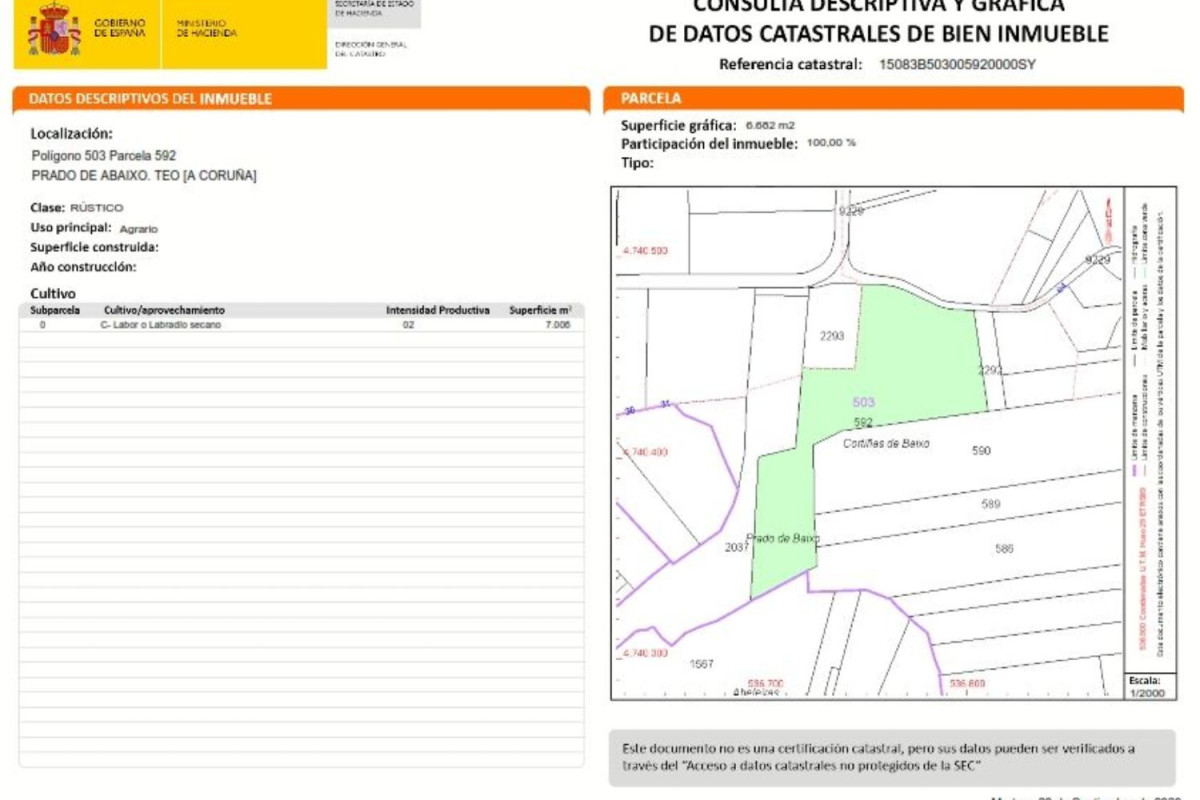Click parcel 590 on the map
Viewport: 1200px width, 800px height.
click(x=981, y=451)
